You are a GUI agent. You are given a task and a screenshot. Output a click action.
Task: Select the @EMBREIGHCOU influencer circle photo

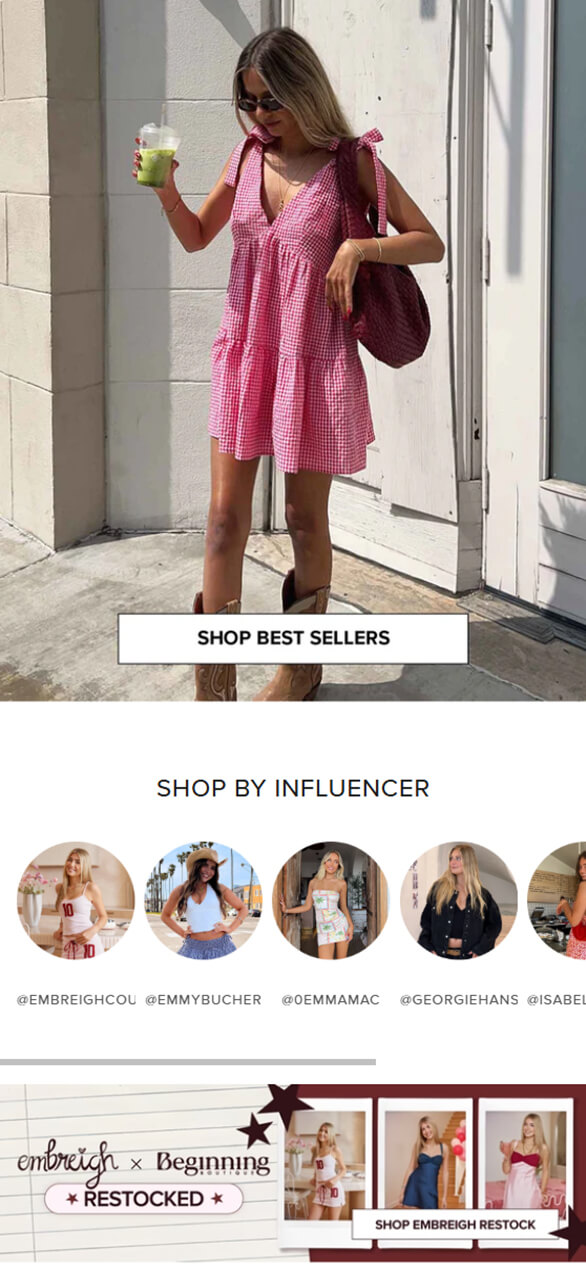(76, 900)
